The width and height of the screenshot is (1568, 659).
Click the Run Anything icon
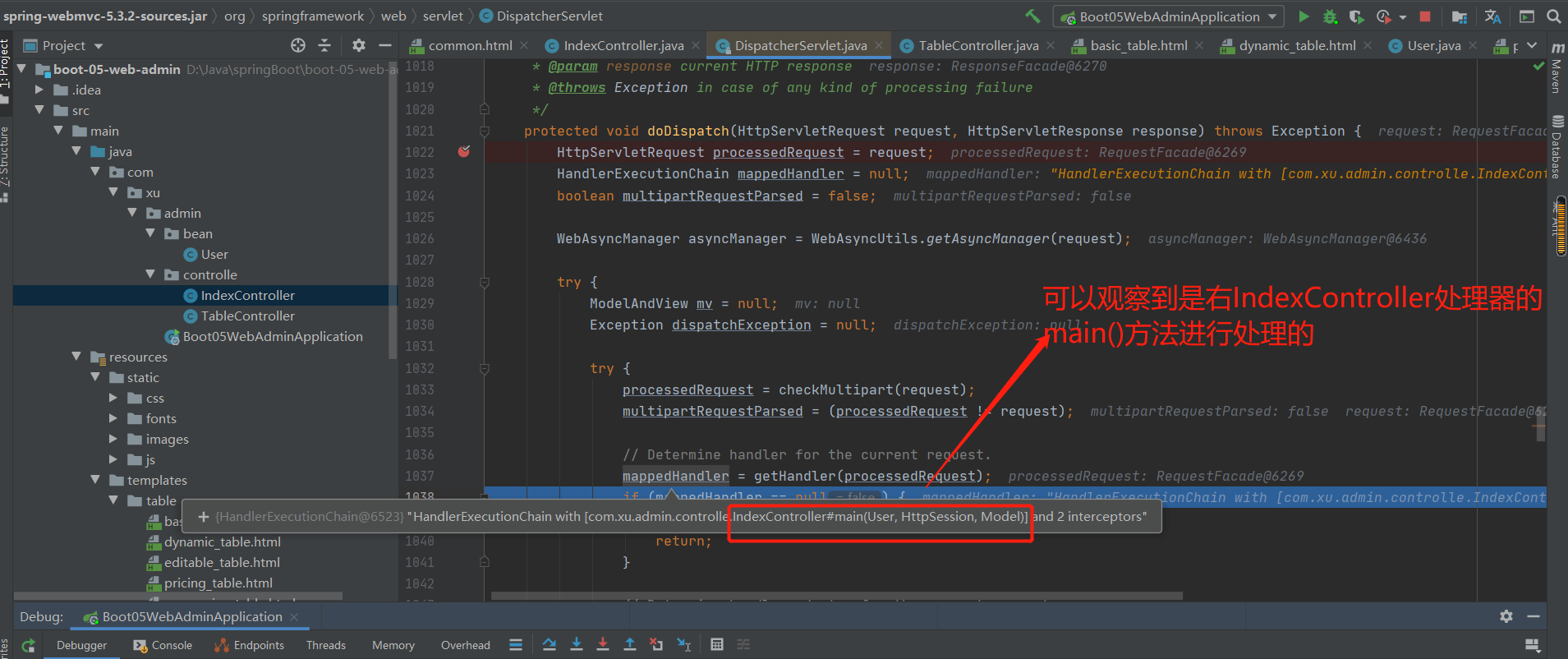click(1527, 16)
